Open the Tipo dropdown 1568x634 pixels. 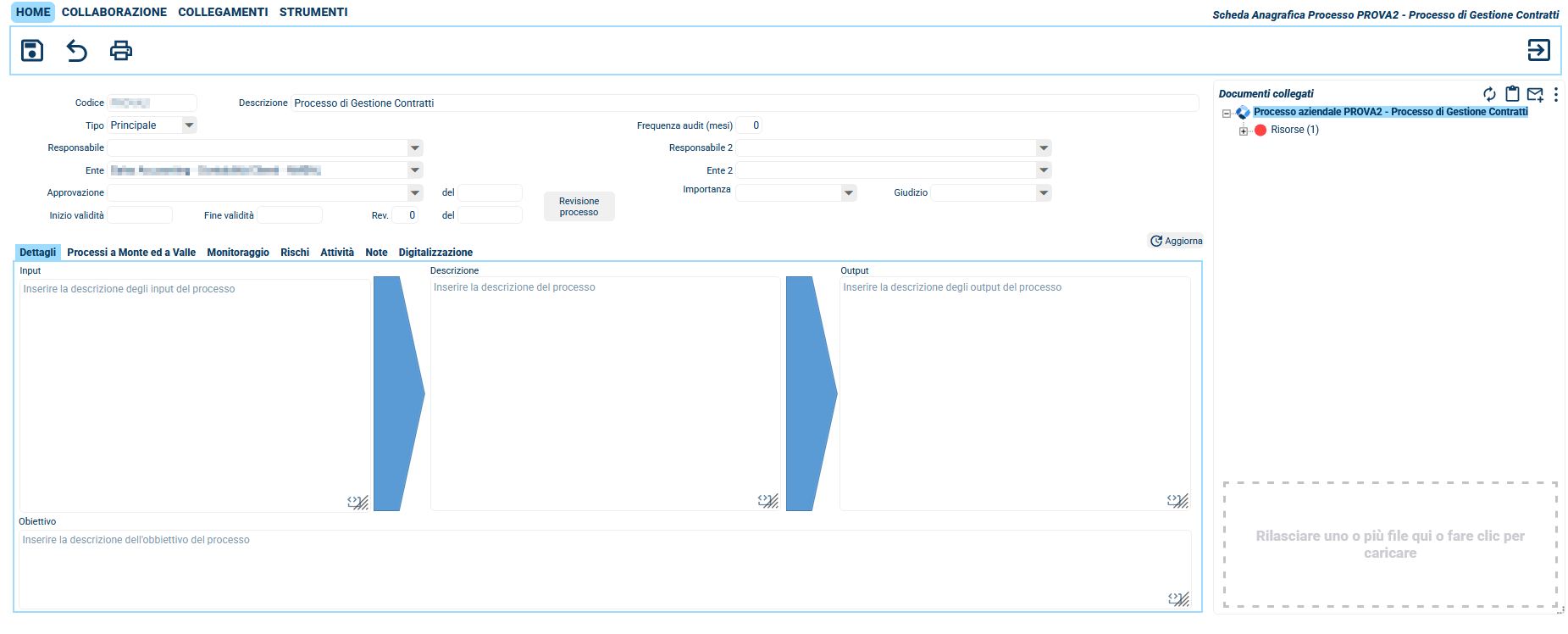pos(189,125)
